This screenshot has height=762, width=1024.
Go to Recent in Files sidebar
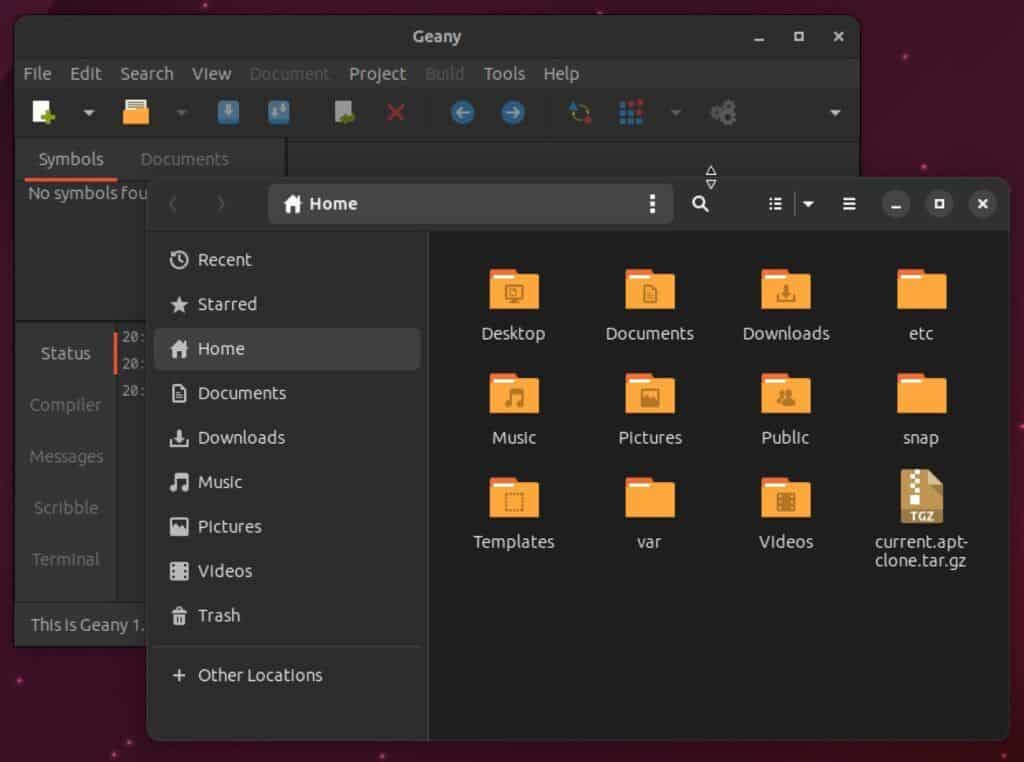click(287, 260)
